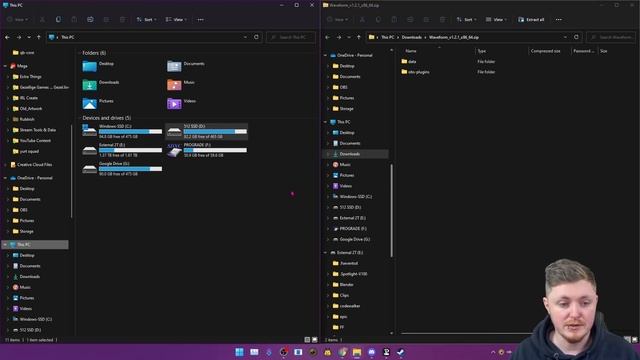Screen dimensions: 640x360
Task: Open recent locations dropdown in This PC window
Action: coord(29,37)
